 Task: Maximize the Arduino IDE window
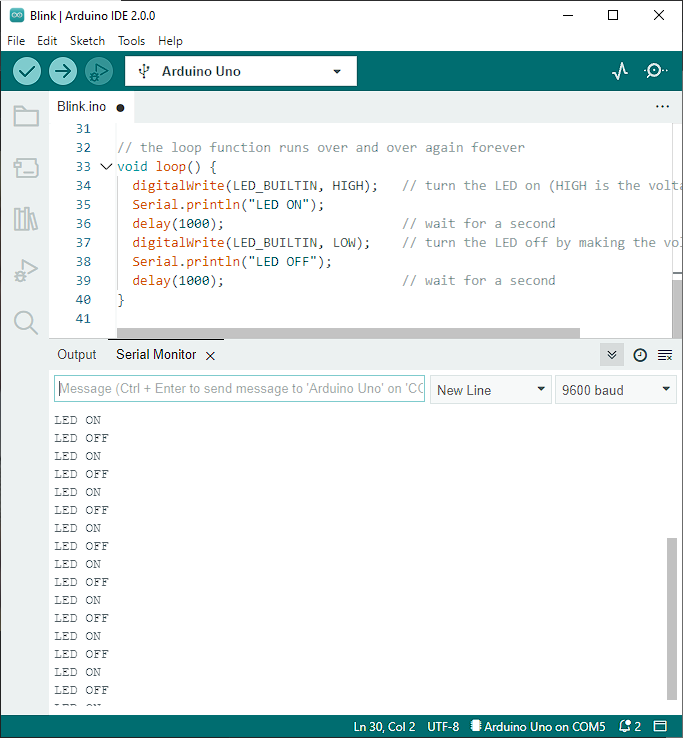613,15
